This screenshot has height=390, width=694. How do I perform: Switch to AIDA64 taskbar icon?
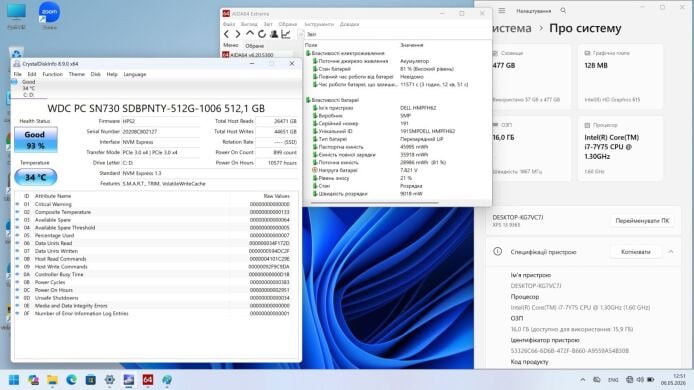147,380
